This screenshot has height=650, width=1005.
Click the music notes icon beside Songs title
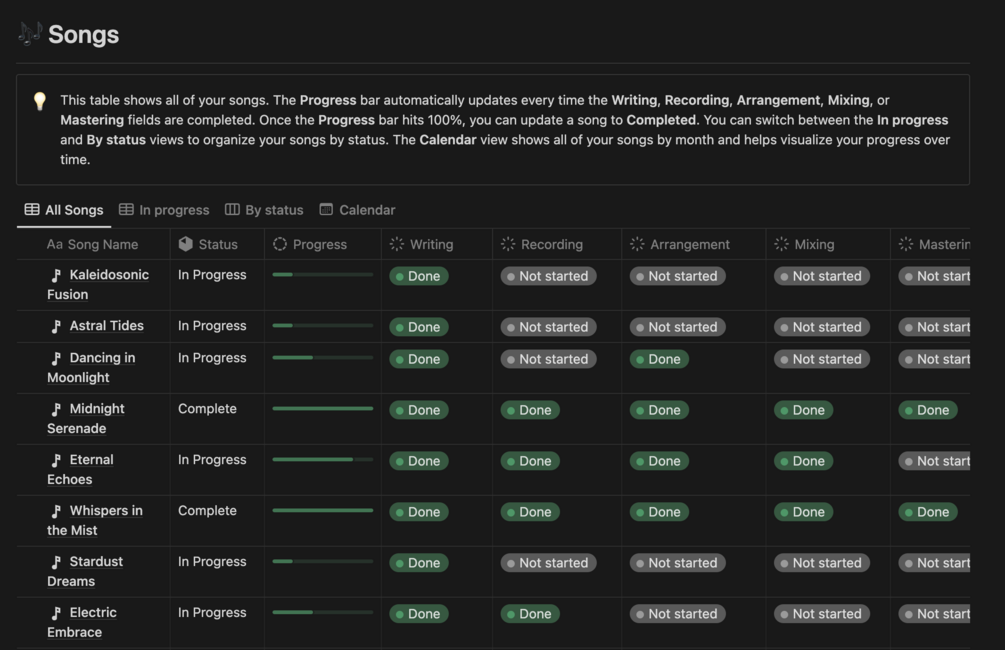[29, 33]
